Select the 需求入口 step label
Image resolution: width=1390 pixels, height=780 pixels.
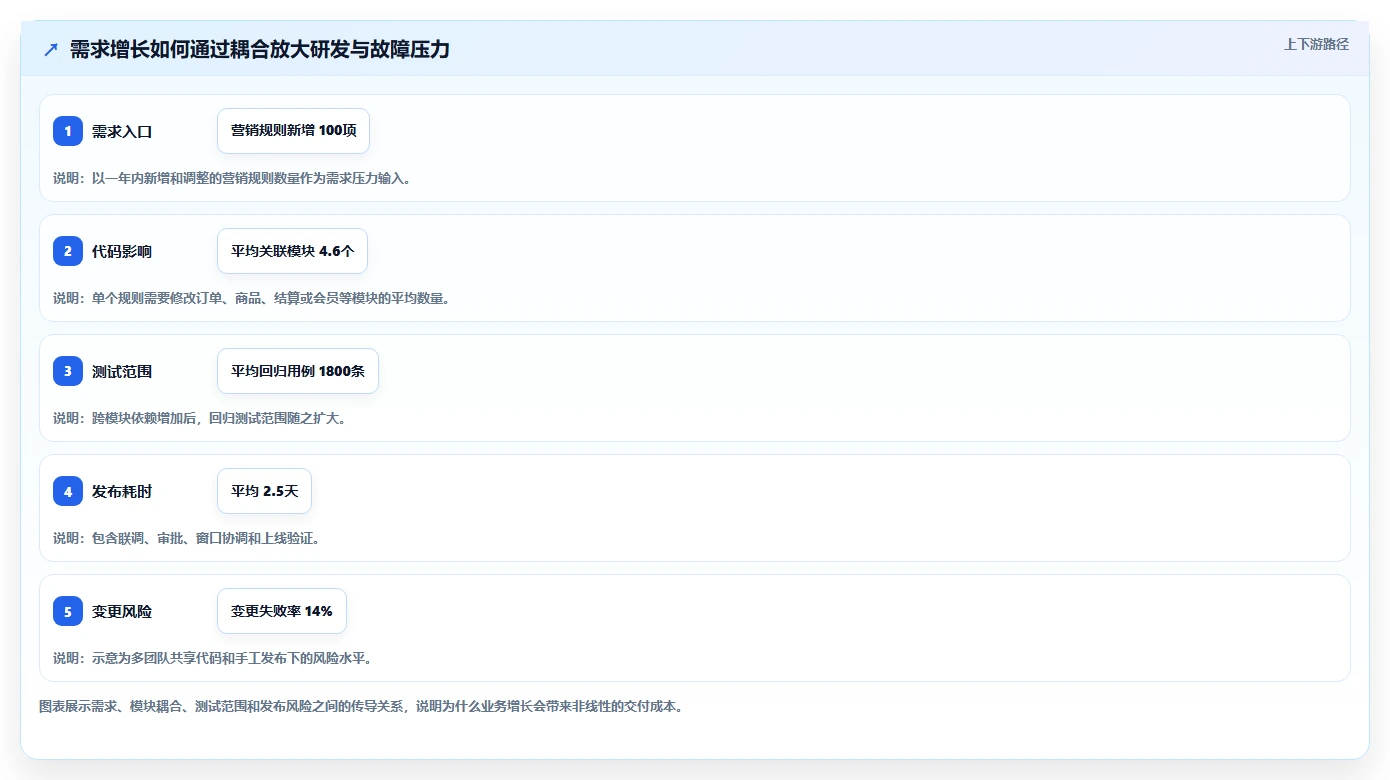click(122, 131)
